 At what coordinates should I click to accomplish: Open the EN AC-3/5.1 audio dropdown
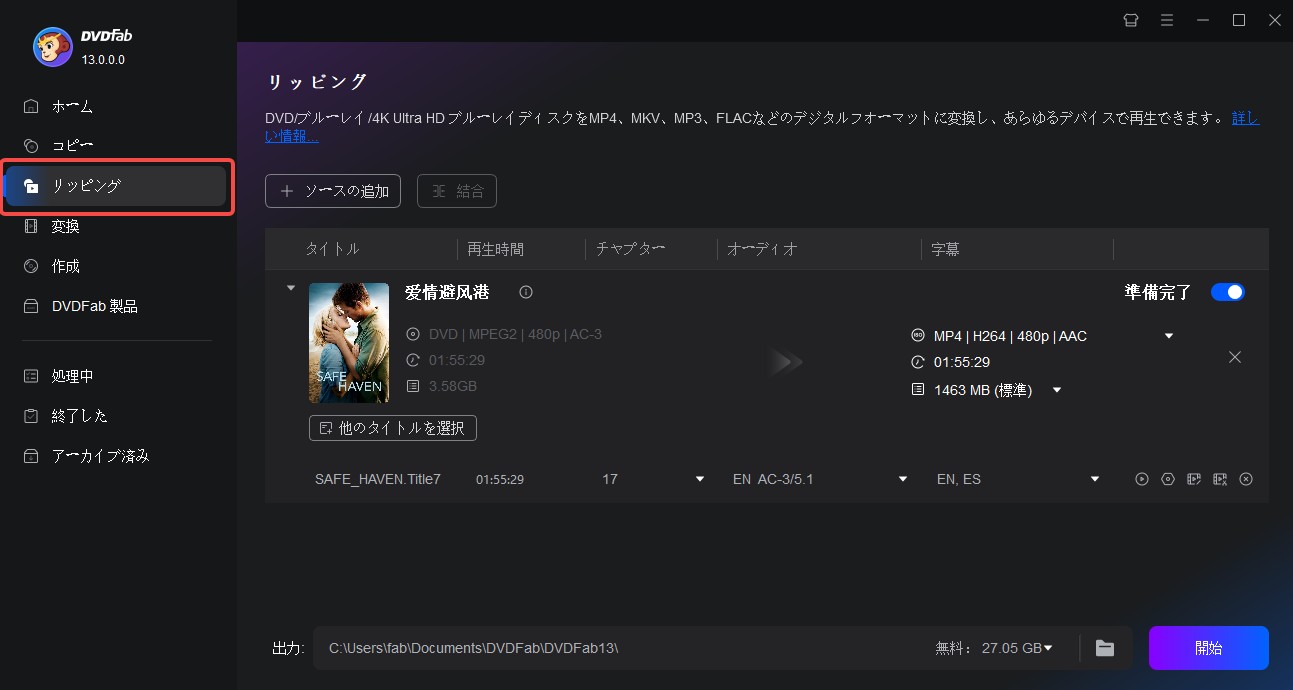click(902, 479)
